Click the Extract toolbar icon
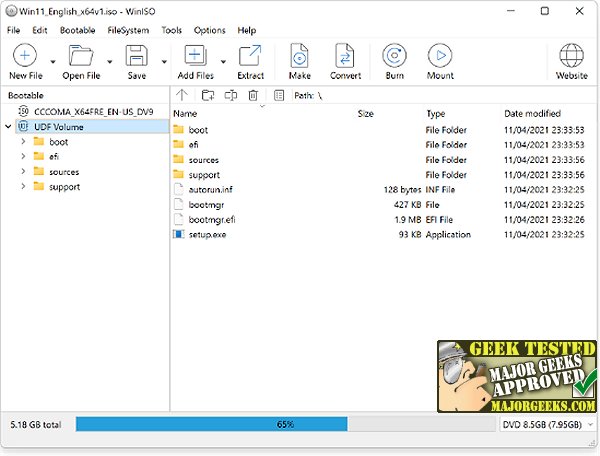 point(250,56)
